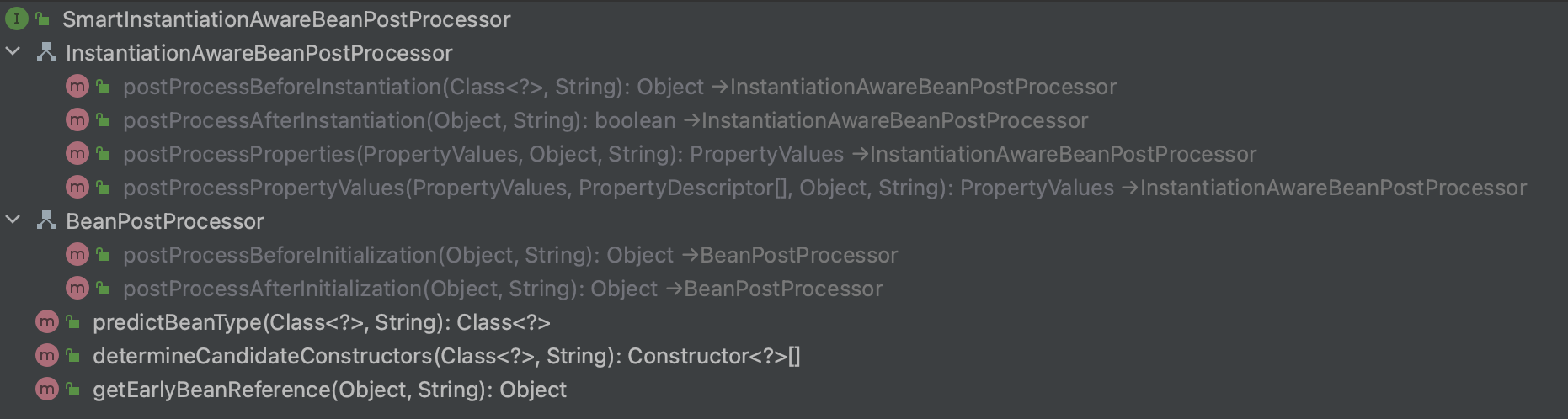This screenshot has height=419, width=1568.
Task: Select determineCandidateConstructors method entry
Action: 446,356
